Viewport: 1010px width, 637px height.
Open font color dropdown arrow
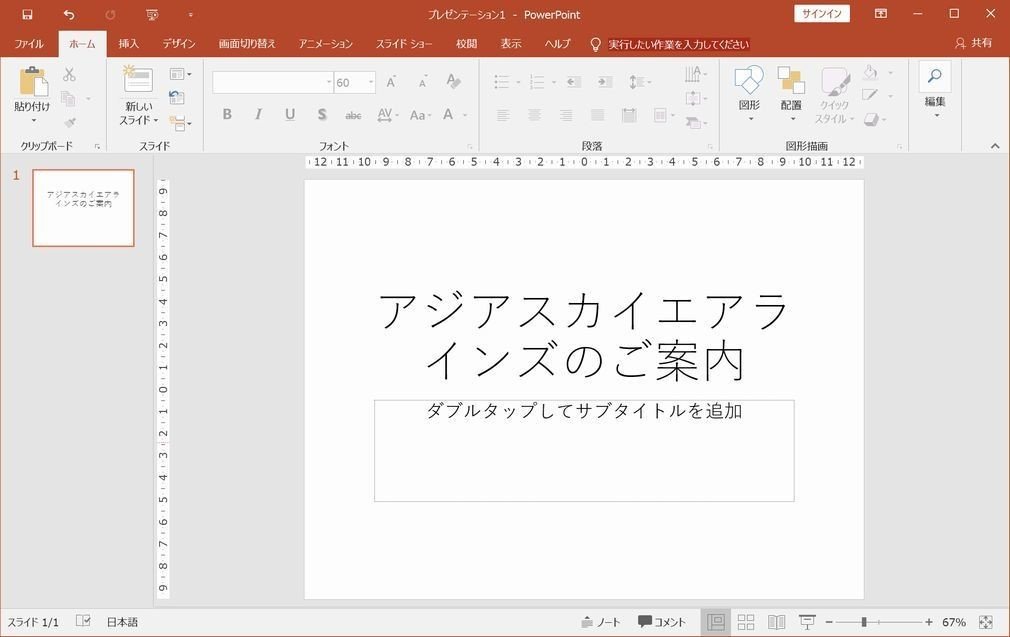tap(465, 115)
